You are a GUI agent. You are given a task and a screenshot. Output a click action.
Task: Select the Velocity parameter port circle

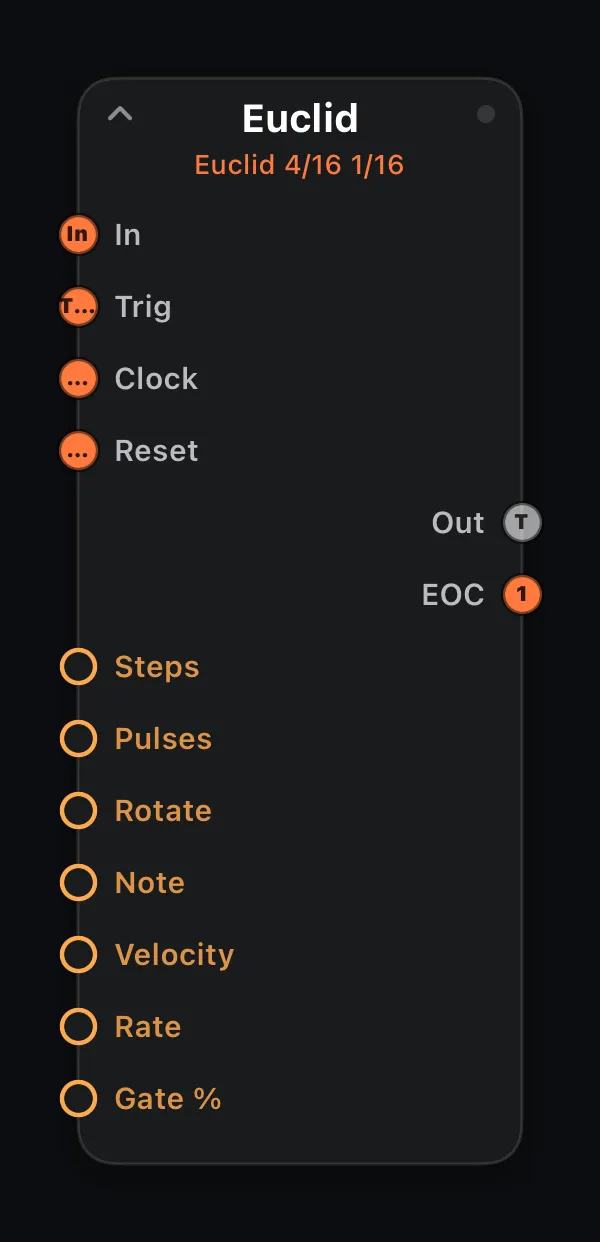click(x=79, y=955)
